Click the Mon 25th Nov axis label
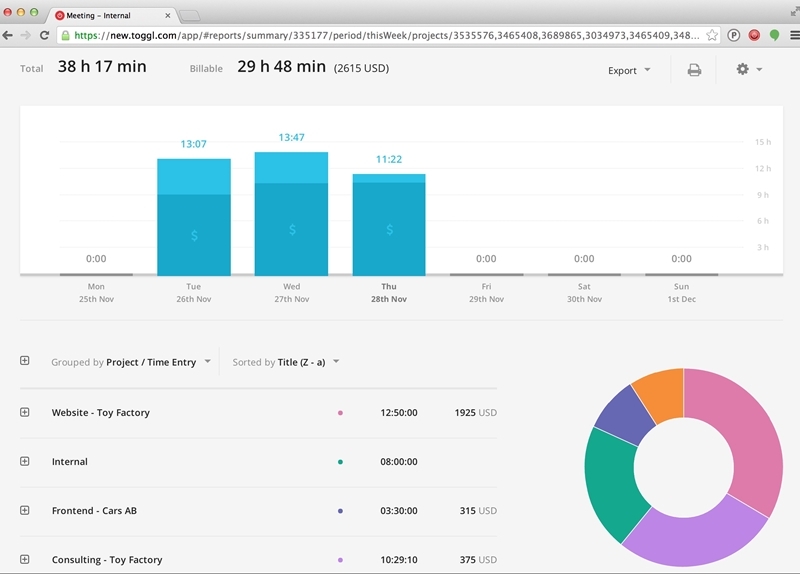This screenshot has width=800, height=574. point(96,293)
